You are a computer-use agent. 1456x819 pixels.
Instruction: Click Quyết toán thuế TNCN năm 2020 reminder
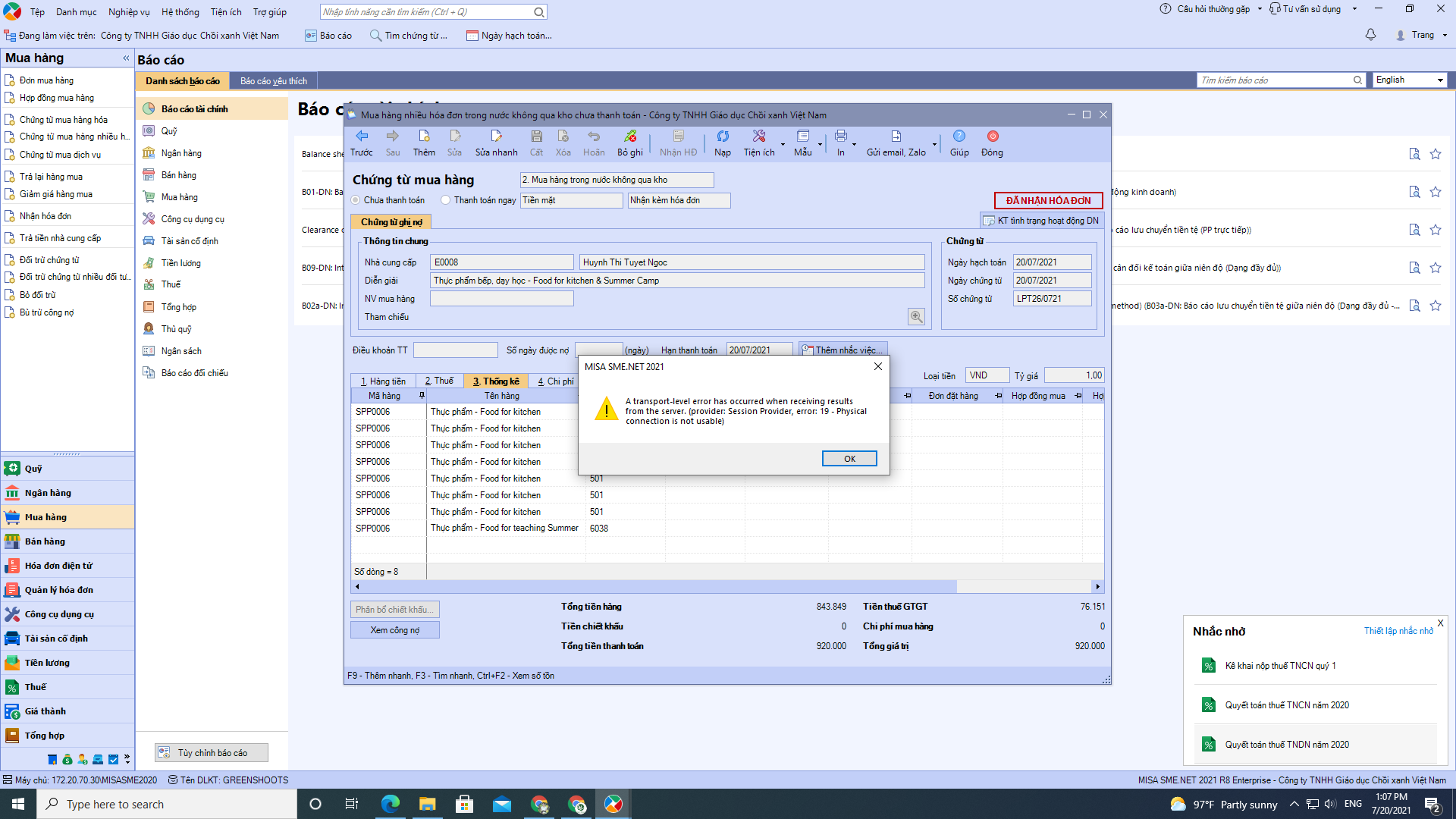1287,705
